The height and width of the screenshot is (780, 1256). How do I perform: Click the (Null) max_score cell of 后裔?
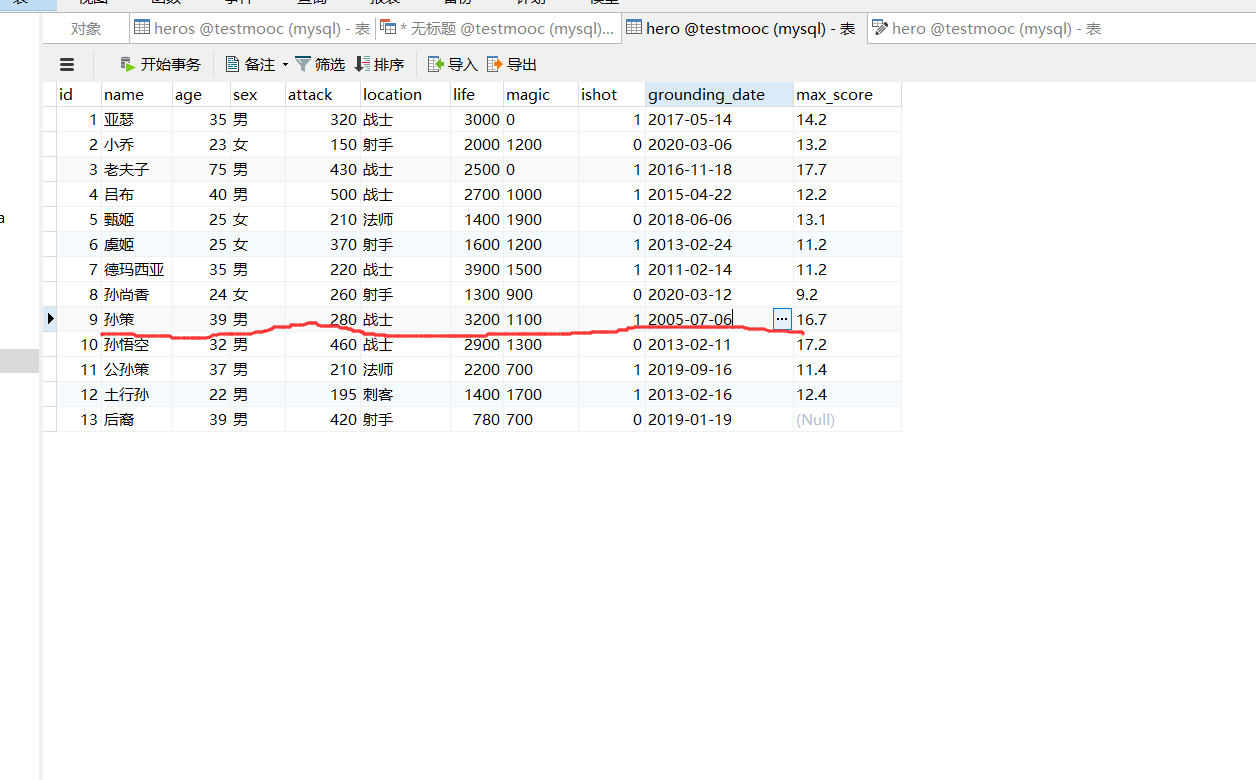(x=848, y=419)
